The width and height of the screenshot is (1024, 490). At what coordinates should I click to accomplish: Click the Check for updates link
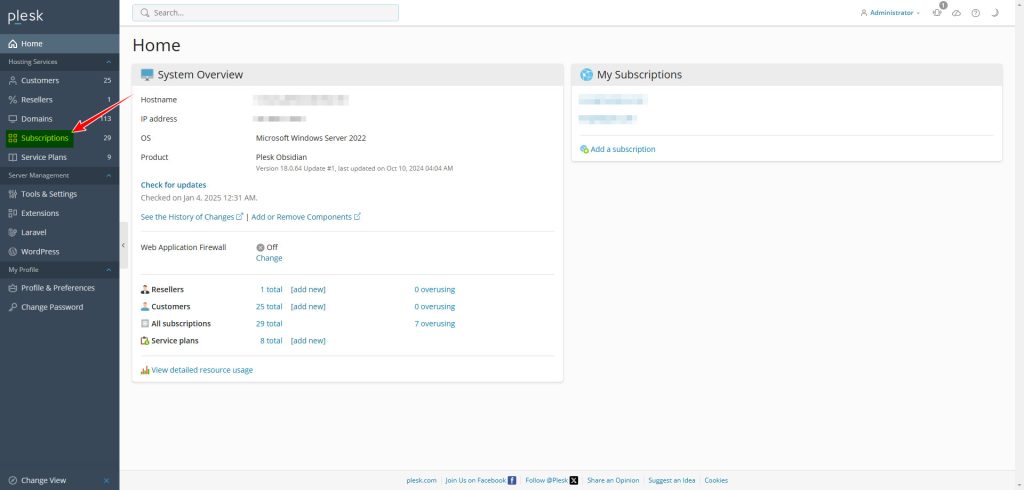point(173,185)
